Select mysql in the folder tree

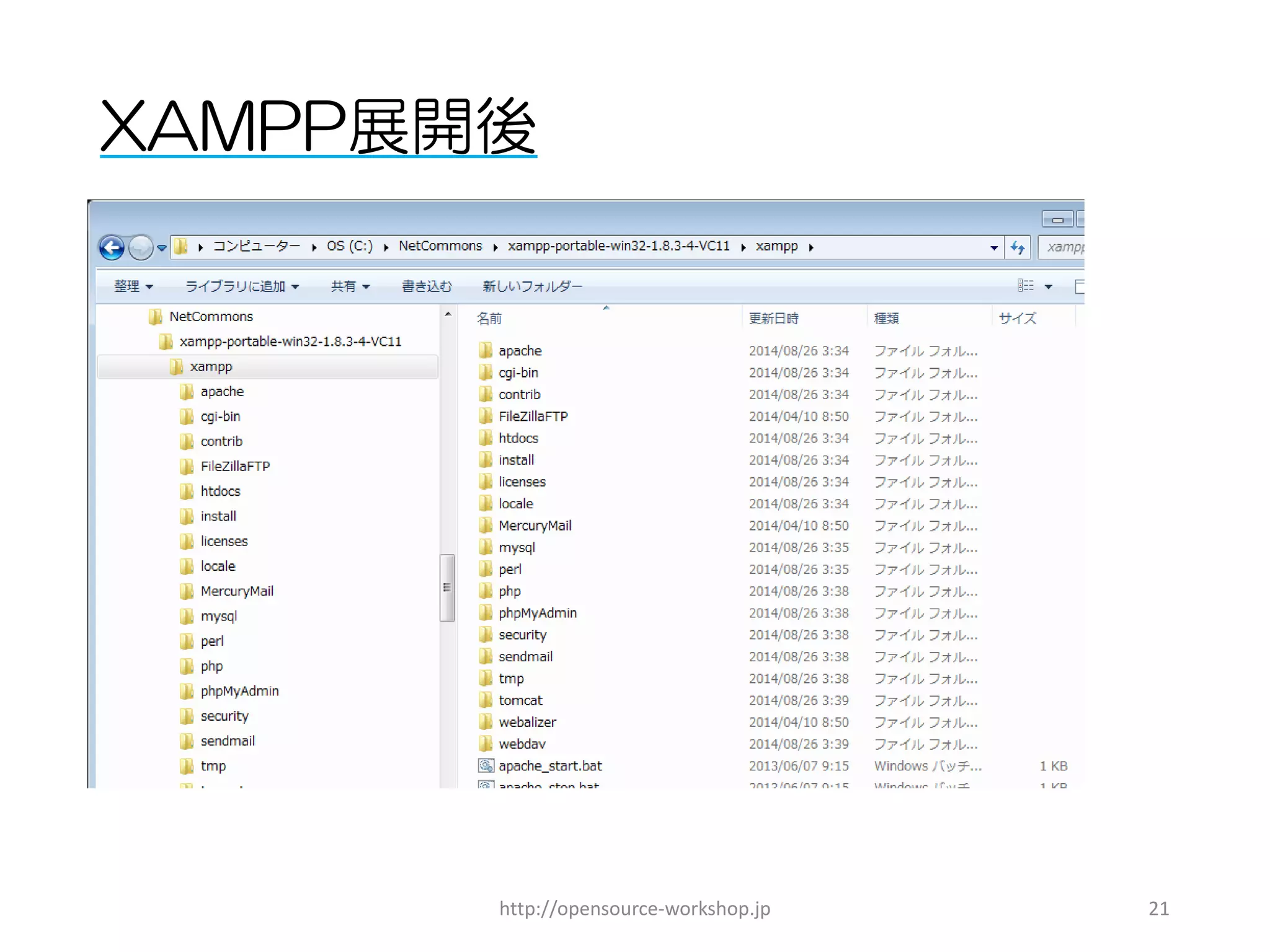coord(219,616)
